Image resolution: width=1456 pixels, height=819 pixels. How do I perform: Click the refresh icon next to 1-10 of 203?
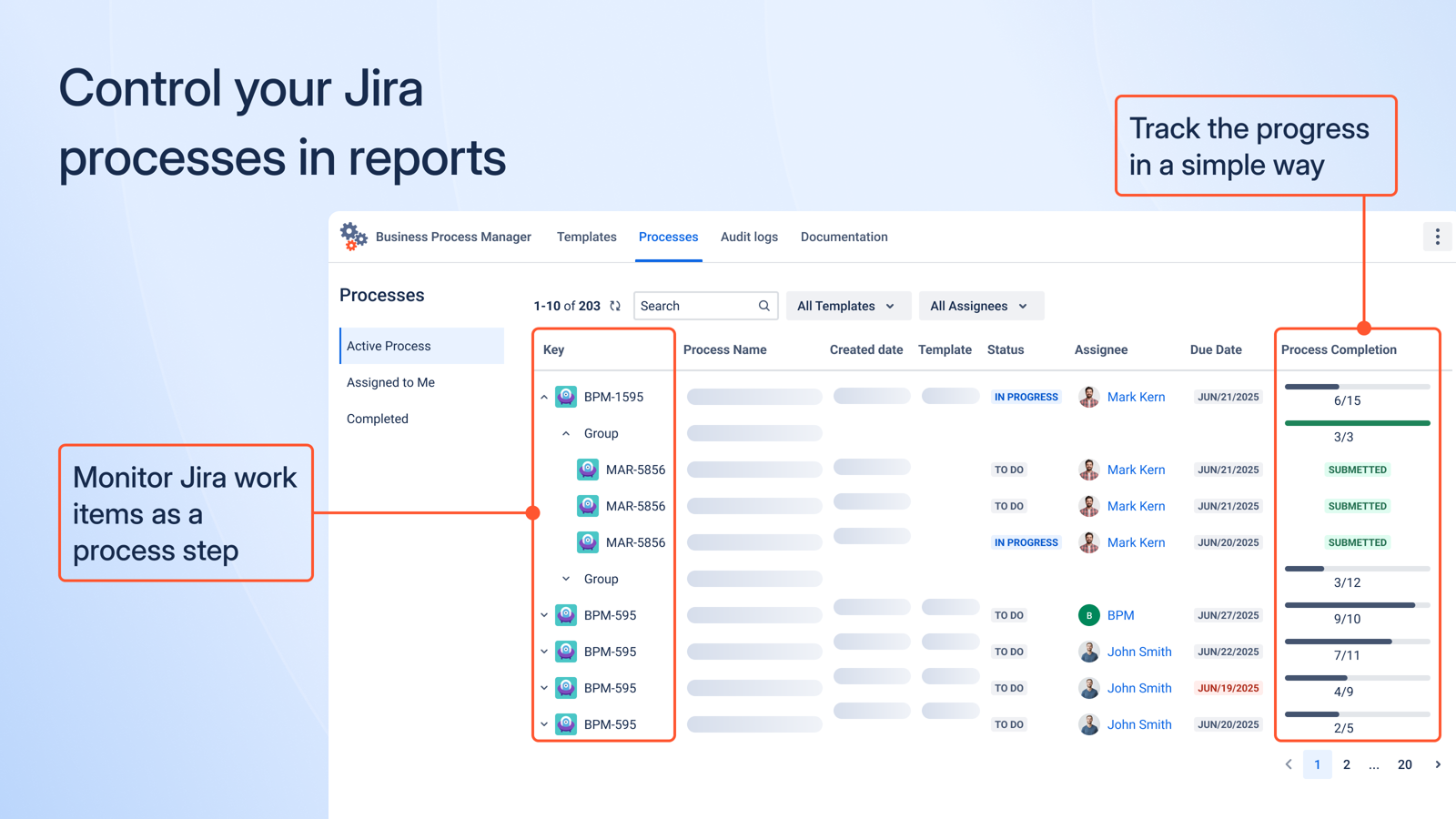615,306
